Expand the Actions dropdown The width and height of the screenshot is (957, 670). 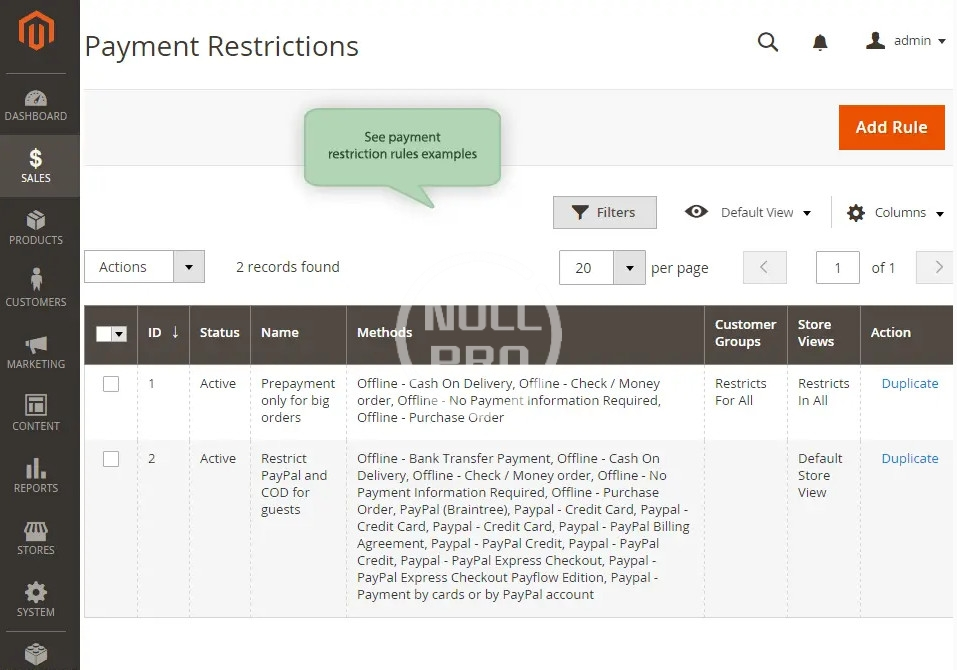tap(188, 267)
